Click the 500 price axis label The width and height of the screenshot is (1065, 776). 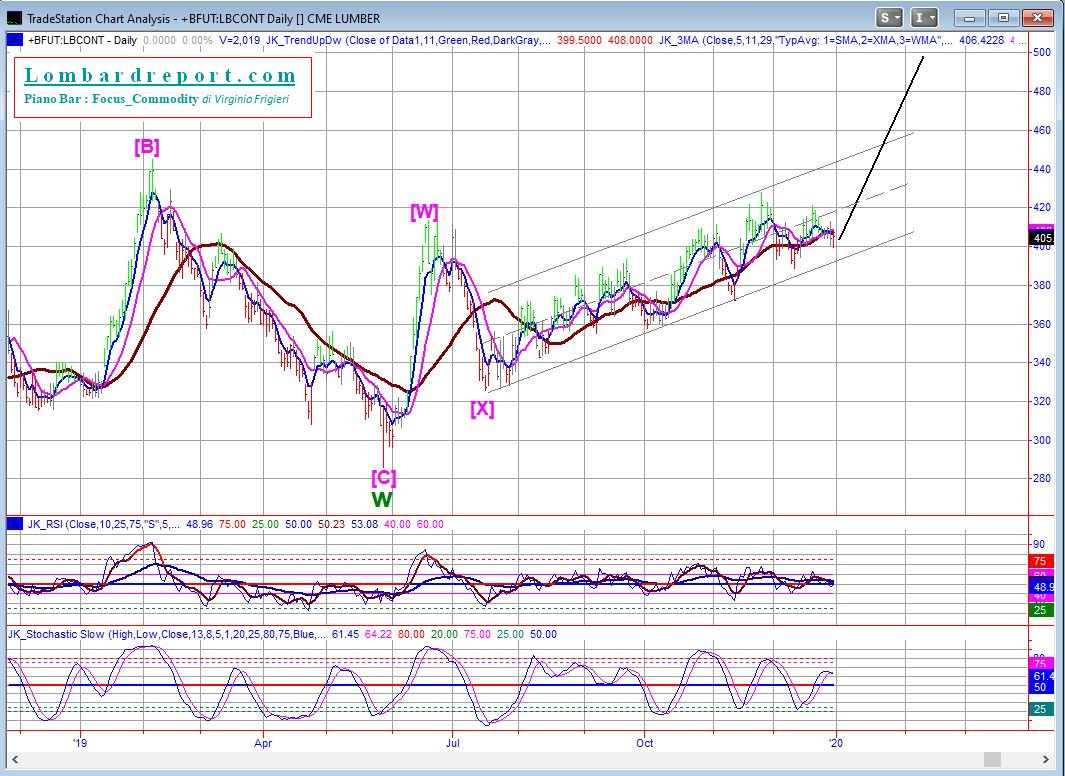(1041, 52)
